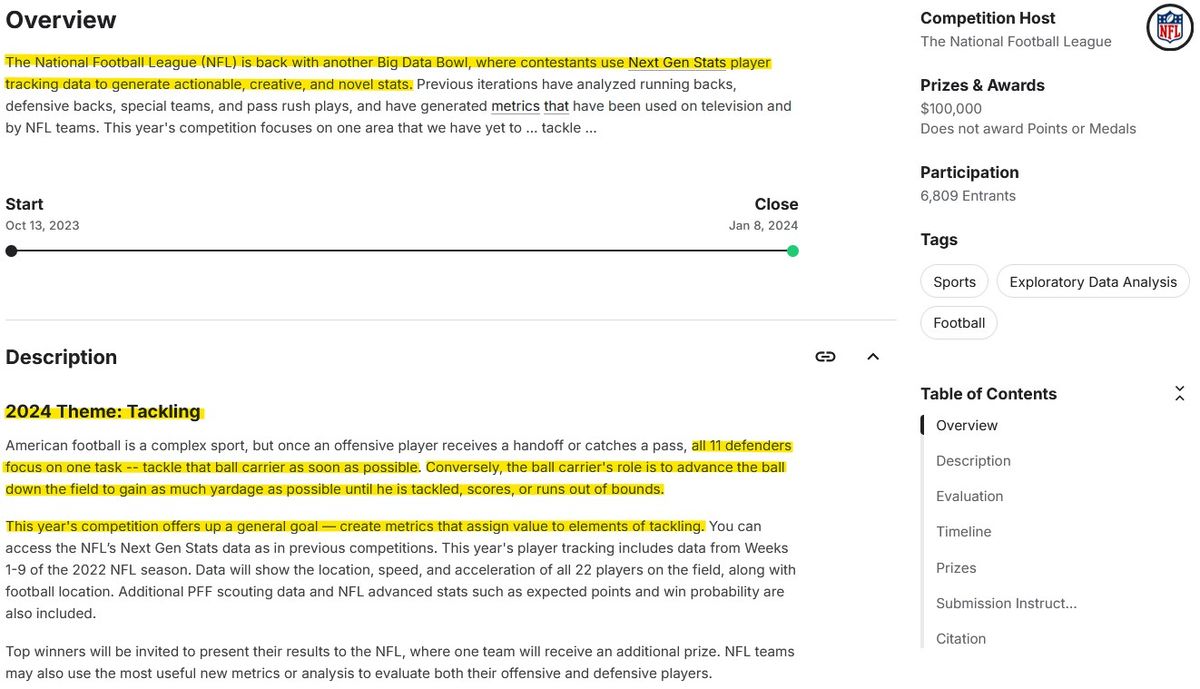This screenshot has width=1200, height=689.
Task: Go to Submission Instructions contents entry
Action: (1006, 603)
